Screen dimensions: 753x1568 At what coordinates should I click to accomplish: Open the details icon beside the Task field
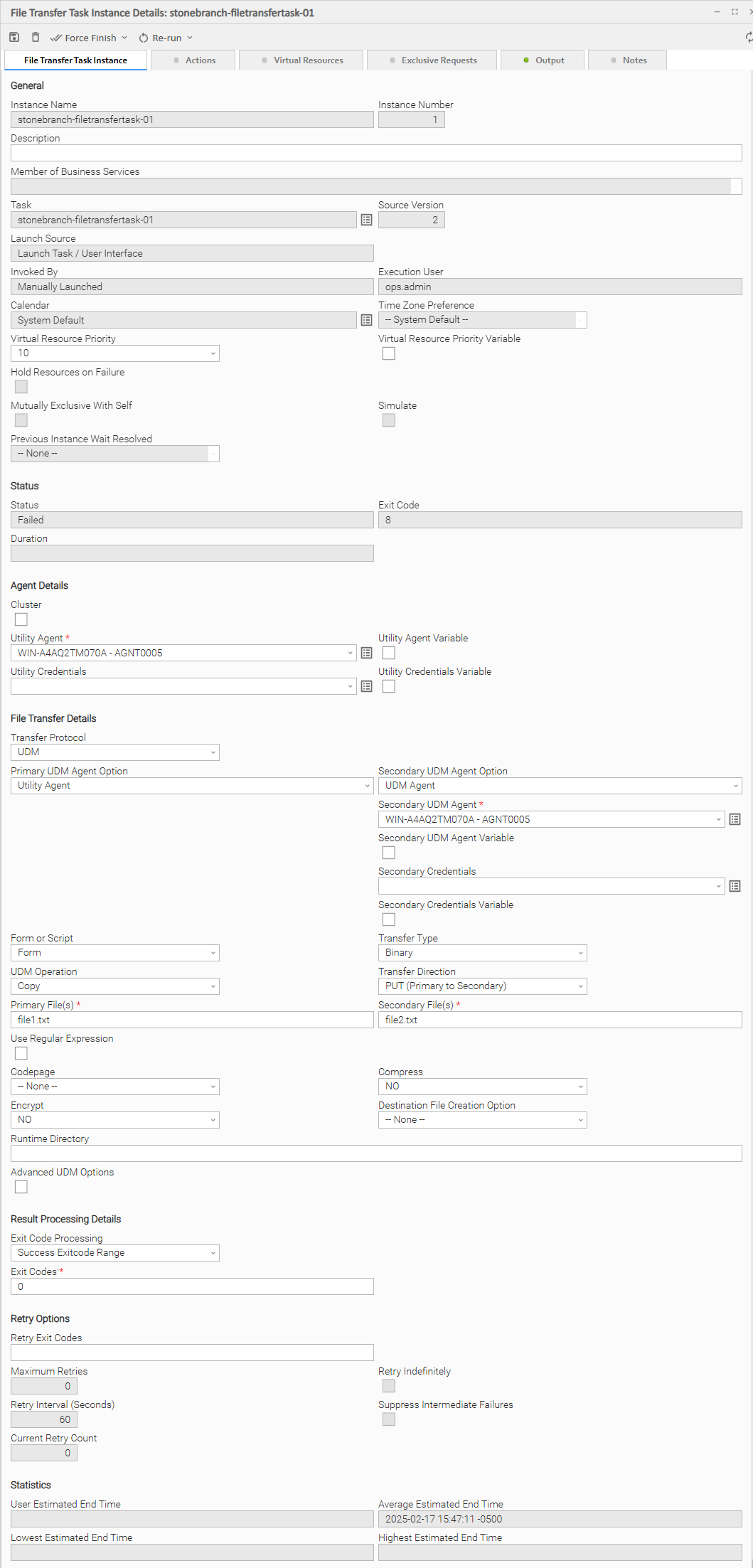[367, 220]
